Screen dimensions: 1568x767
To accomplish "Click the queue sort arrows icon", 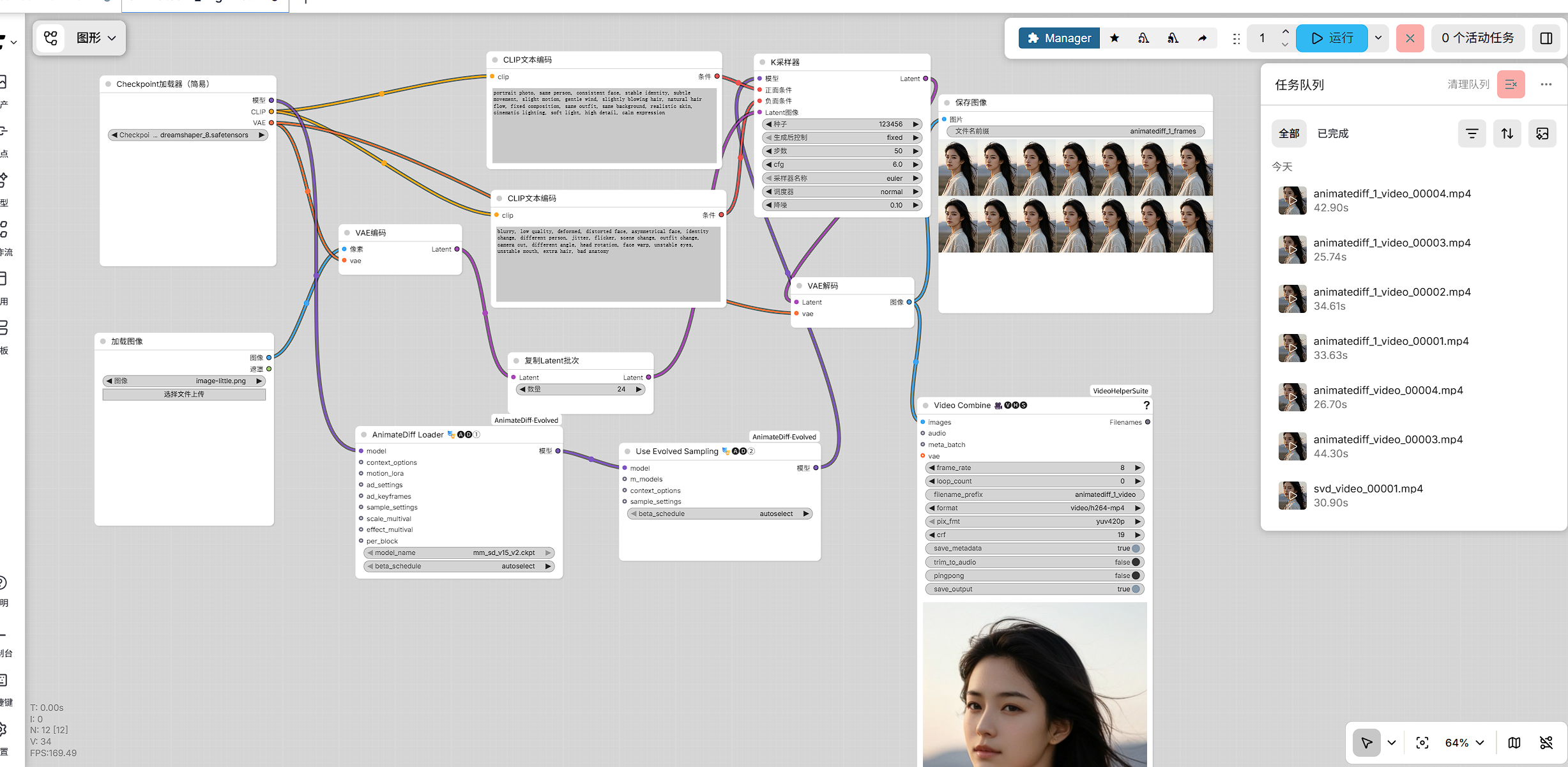I will click(1507, 133).
